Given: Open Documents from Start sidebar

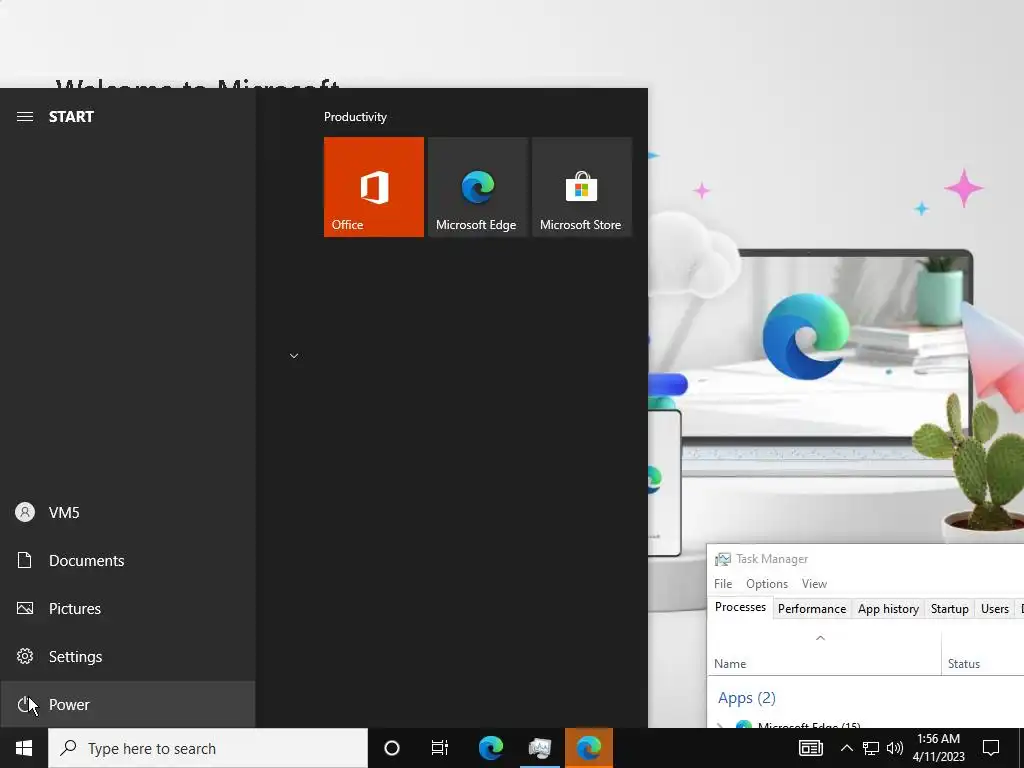Looking at the screenshot, I should click(x=127, y=560).
